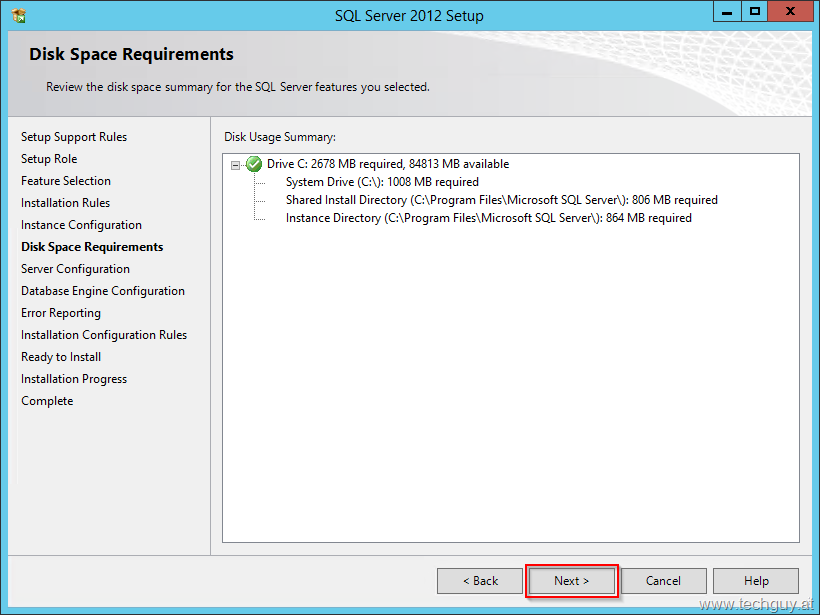The image size is (820, 615).
Task: Select Shared Install Directory 806 MB row
Action: coord(502,200)
